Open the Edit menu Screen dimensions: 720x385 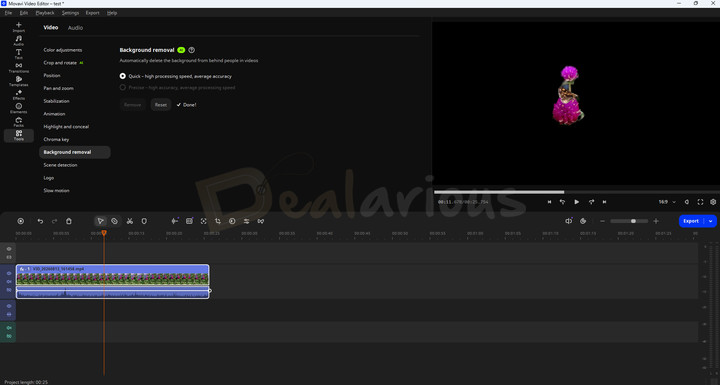click(x=24, y=13)
